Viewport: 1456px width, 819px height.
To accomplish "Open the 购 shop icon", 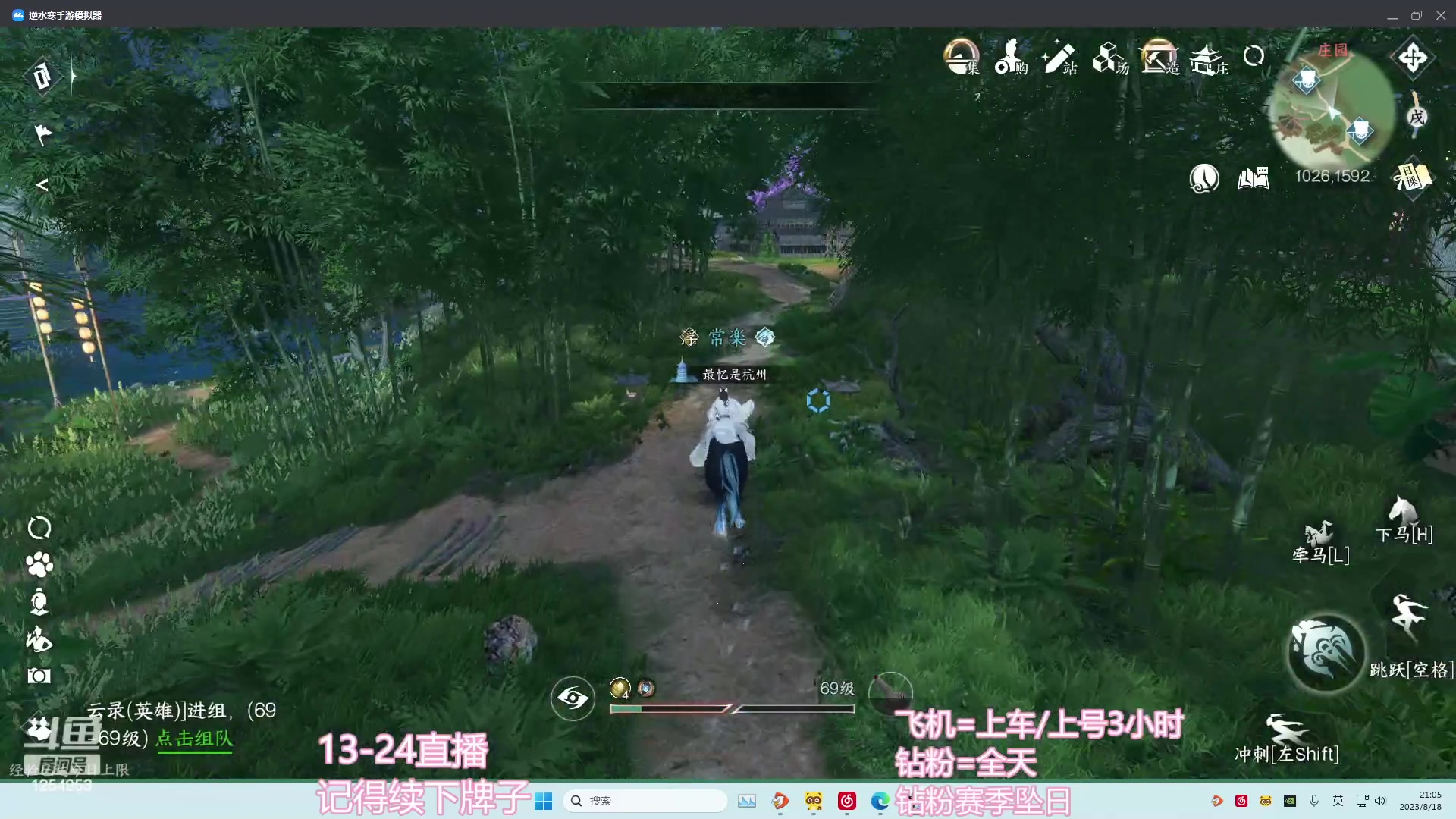I will 1011,57.
